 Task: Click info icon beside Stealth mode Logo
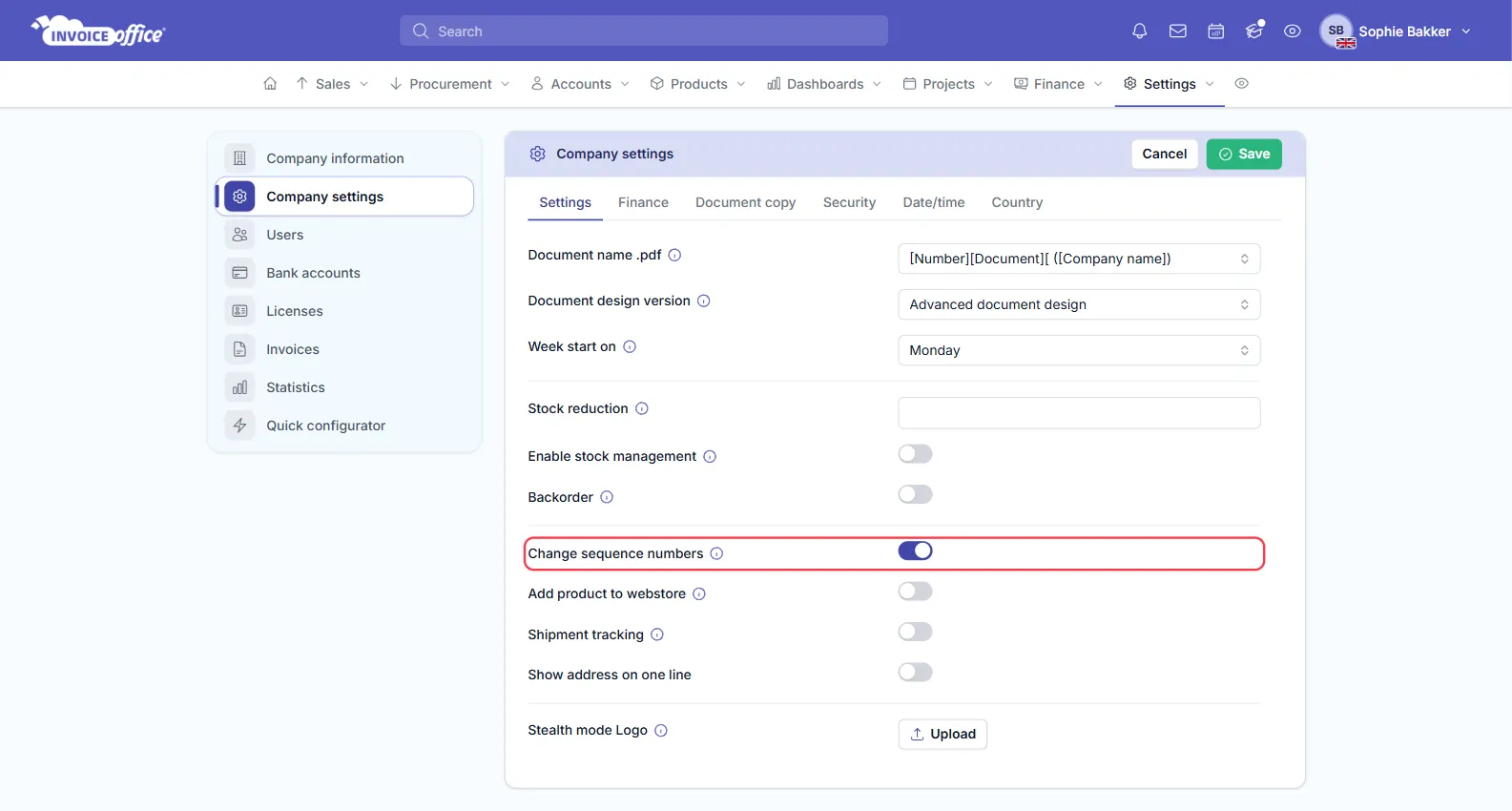point(661,730)
